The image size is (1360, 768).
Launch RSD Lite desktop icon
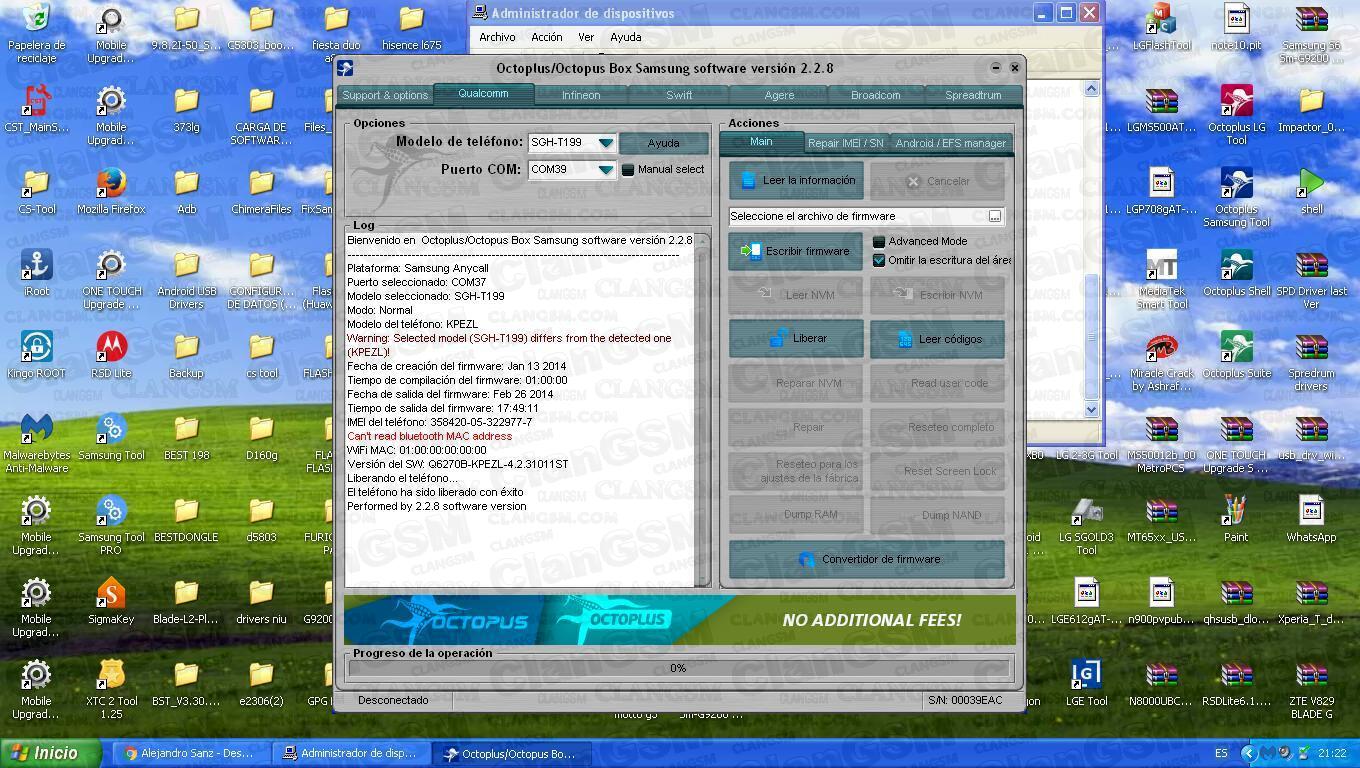point(111,355)
